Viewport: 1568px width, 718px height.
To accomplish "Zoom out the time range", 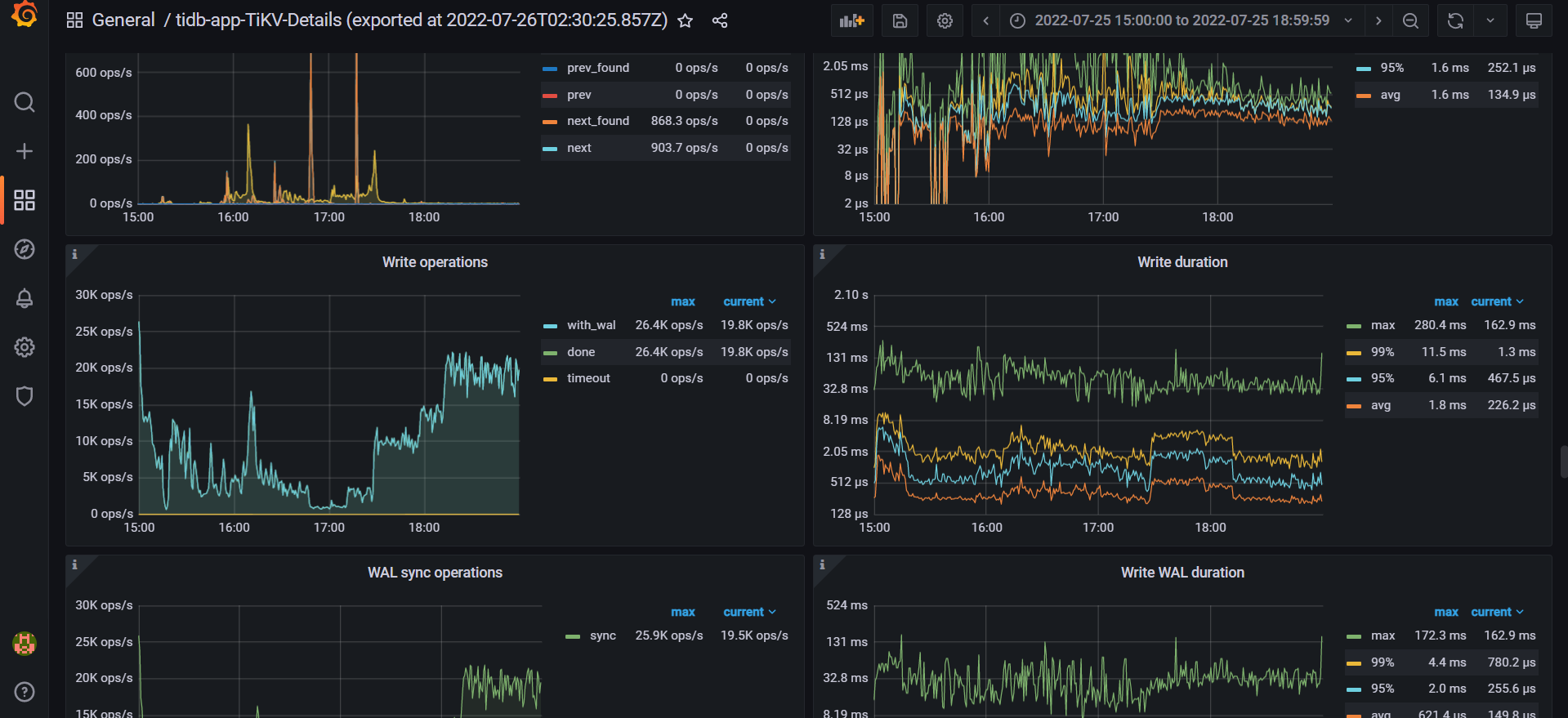I will click(1410, 20).
